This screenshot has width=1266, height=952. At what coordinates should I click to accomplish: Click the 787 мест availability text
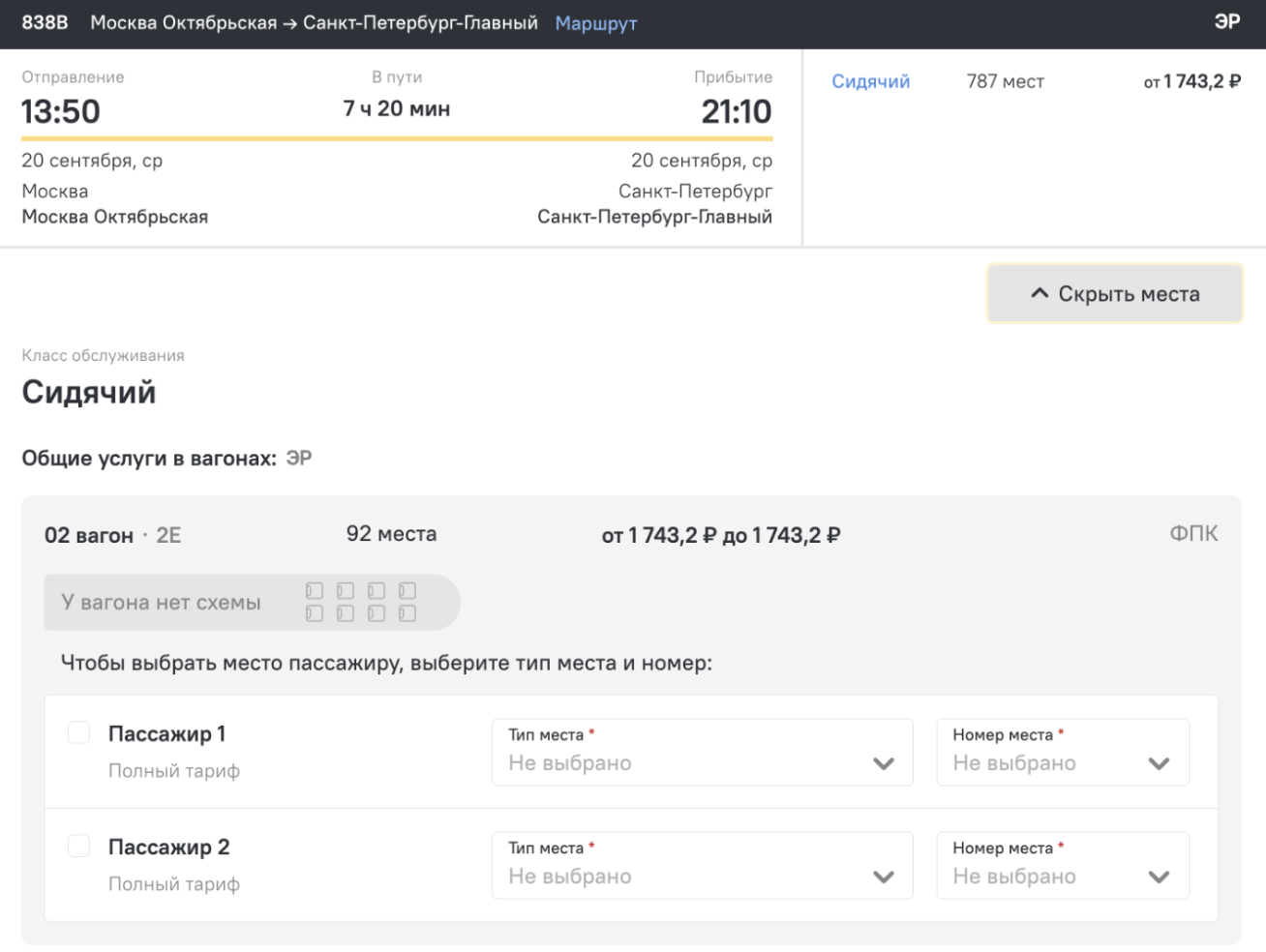pos(1005,81)
